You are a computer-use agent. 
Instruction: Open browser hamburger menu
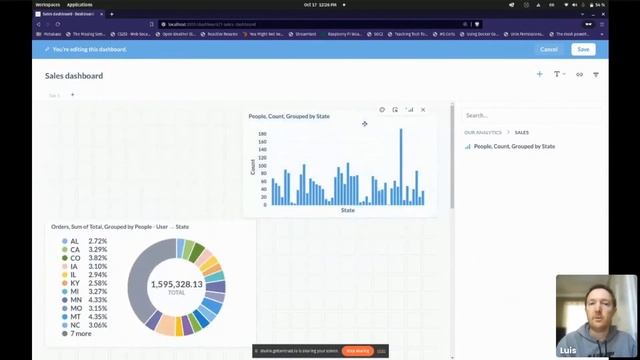coord(602,24)
